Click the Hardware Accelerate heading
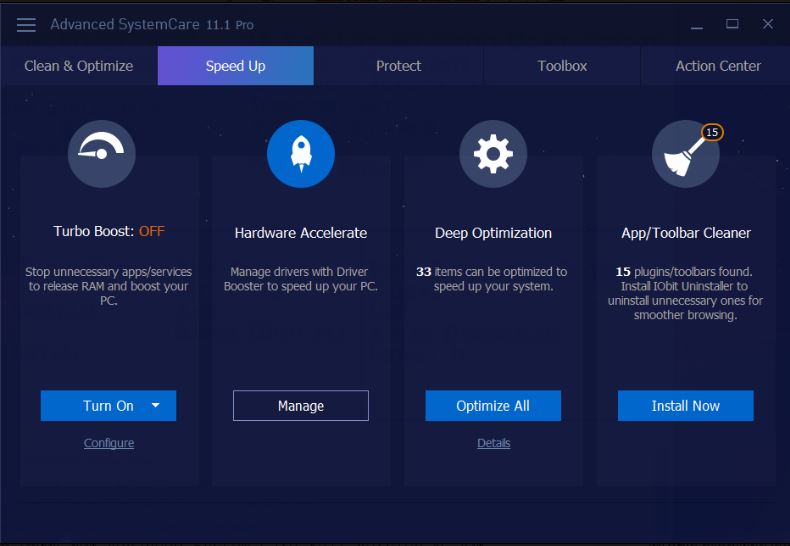 point(301,233)
